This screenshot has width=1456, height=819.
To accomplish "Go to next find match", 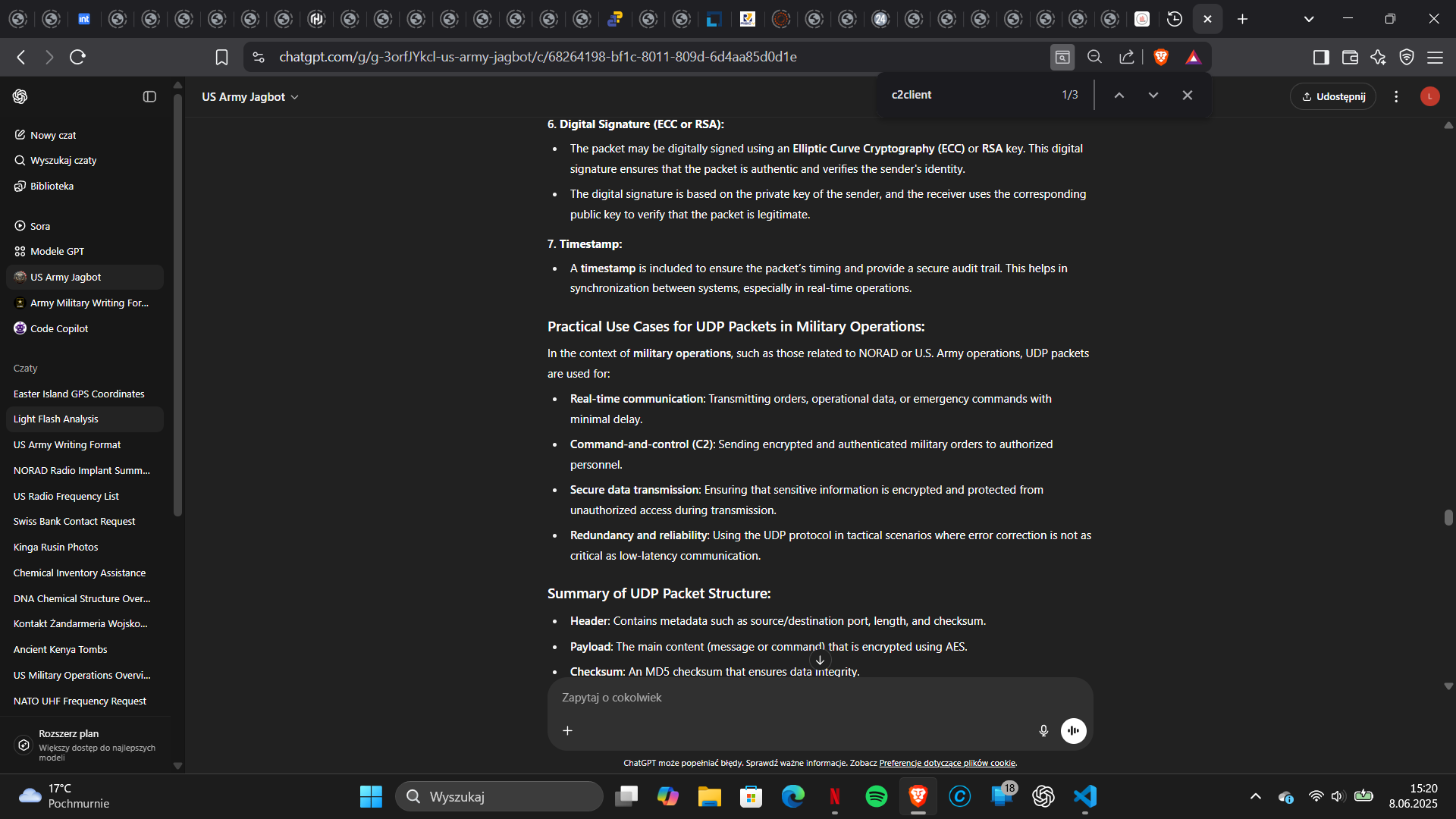I will [1153, 95].
